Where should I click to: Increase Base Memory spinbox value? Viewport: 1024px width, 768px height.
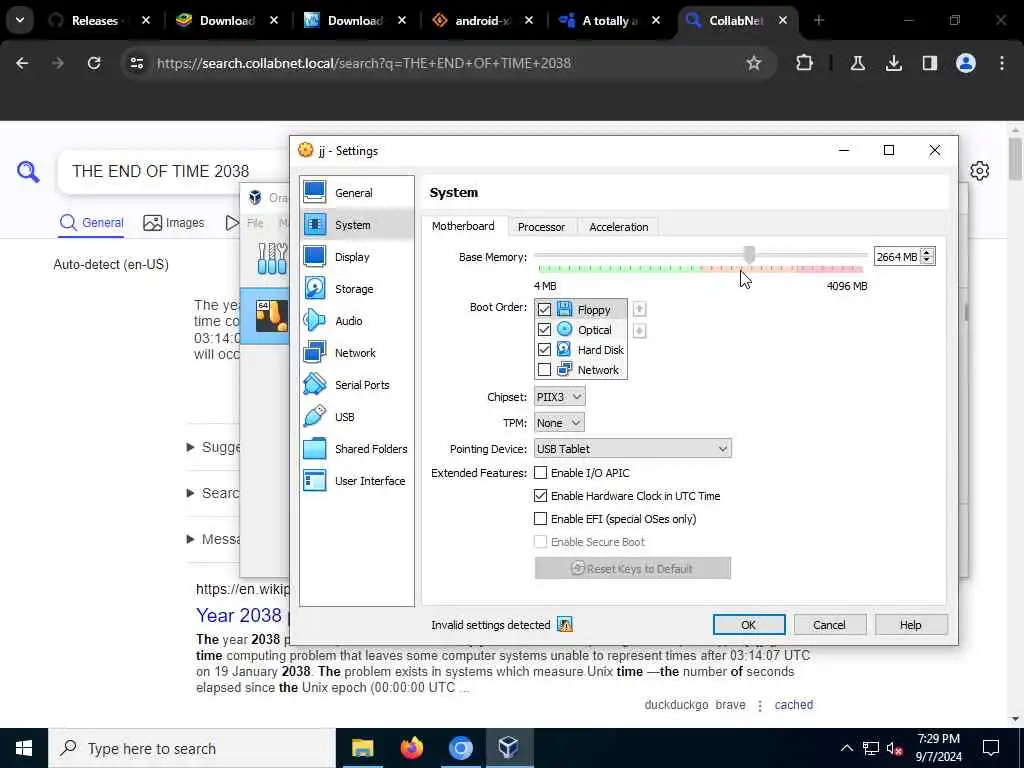click(x=927, y=251)
